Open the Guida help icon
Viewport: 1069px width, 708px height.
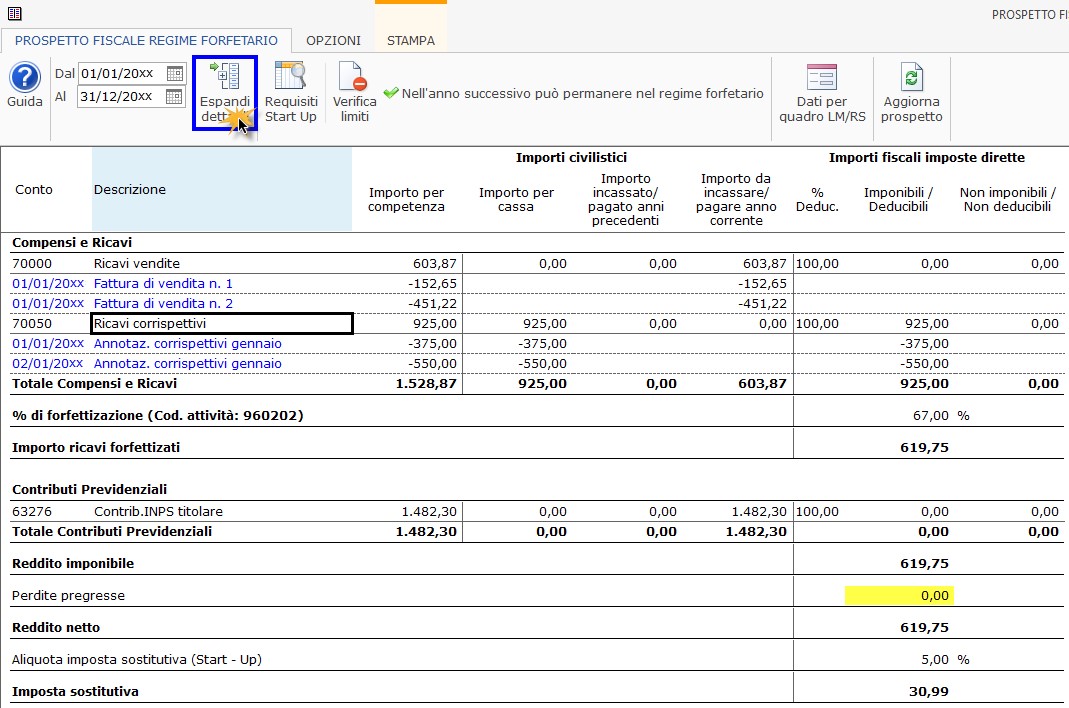pyautogui.click(x=25, y=85)
